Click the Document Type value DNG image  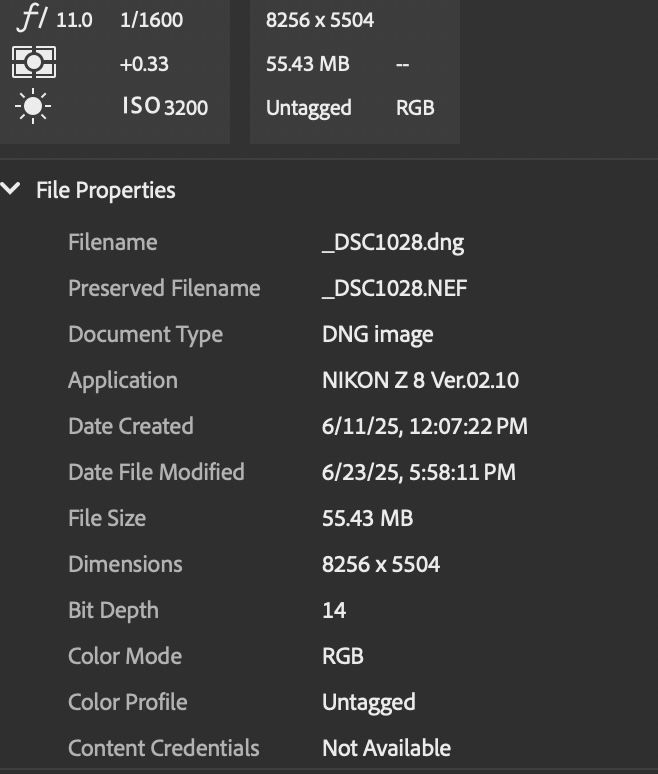(x=377, y=335)
